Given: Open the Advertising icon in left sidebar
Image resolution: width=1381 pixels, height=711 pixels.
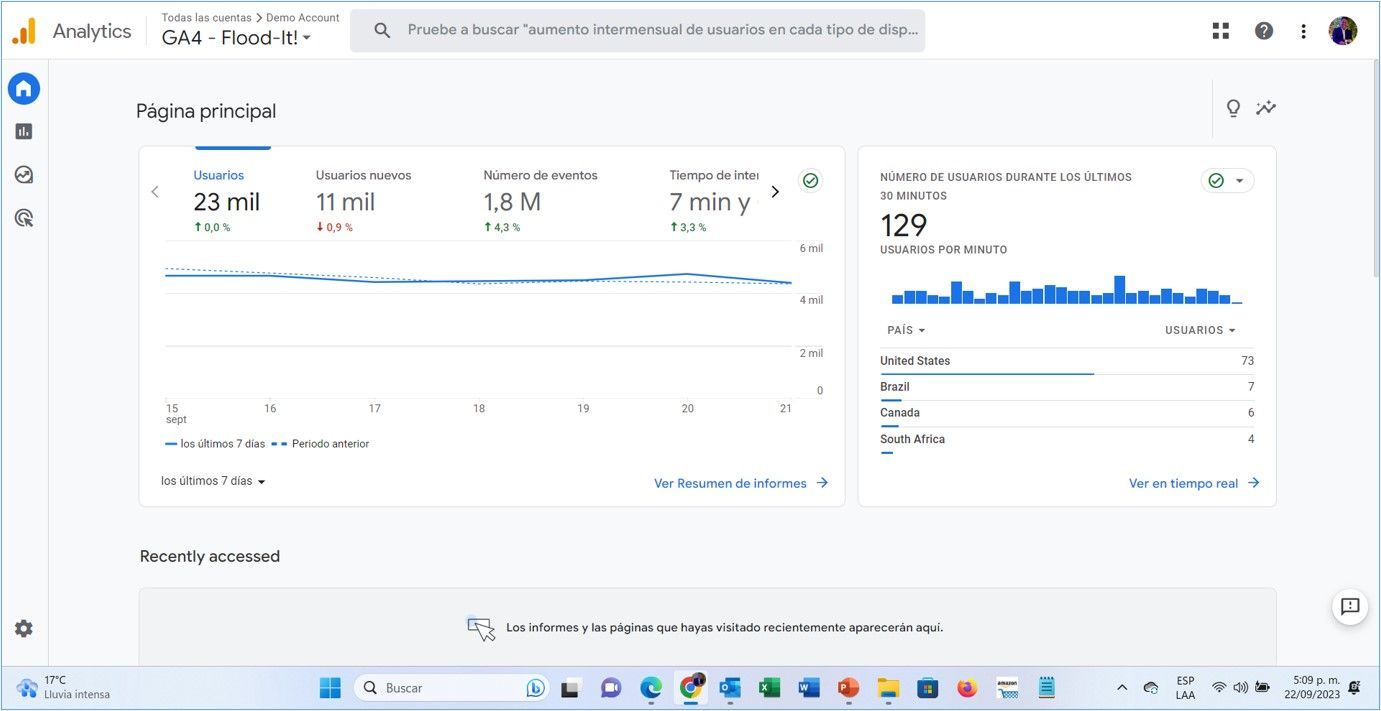Looking at the screenshot, I should pos(24,218).
